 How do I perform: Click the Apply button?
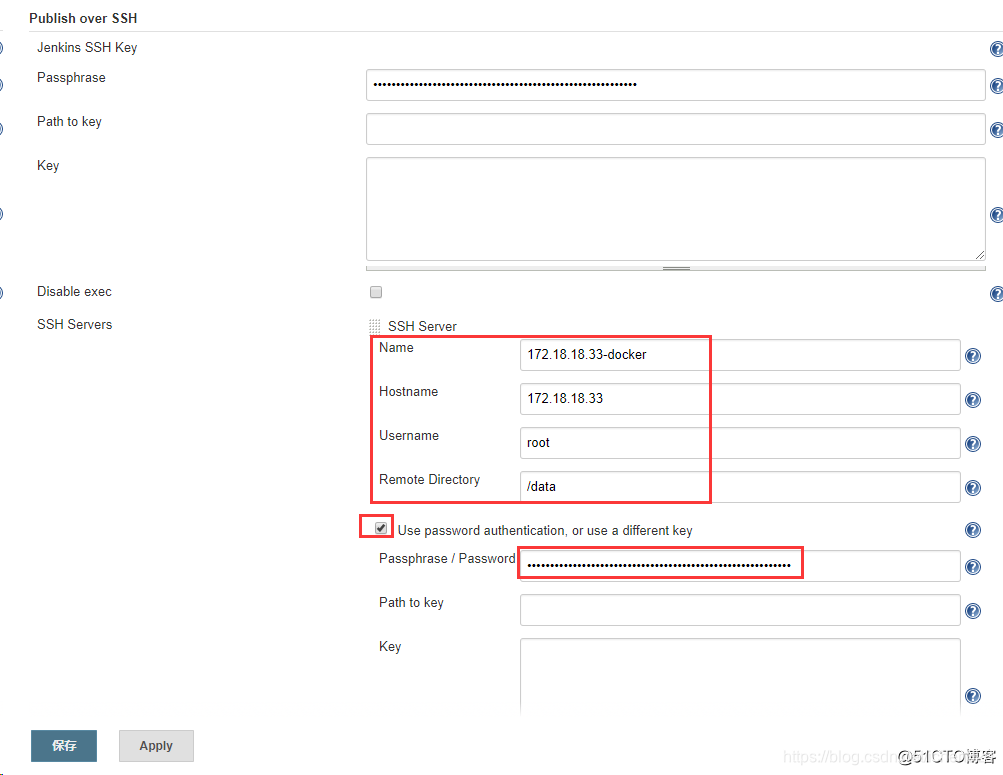coord(156,746)
